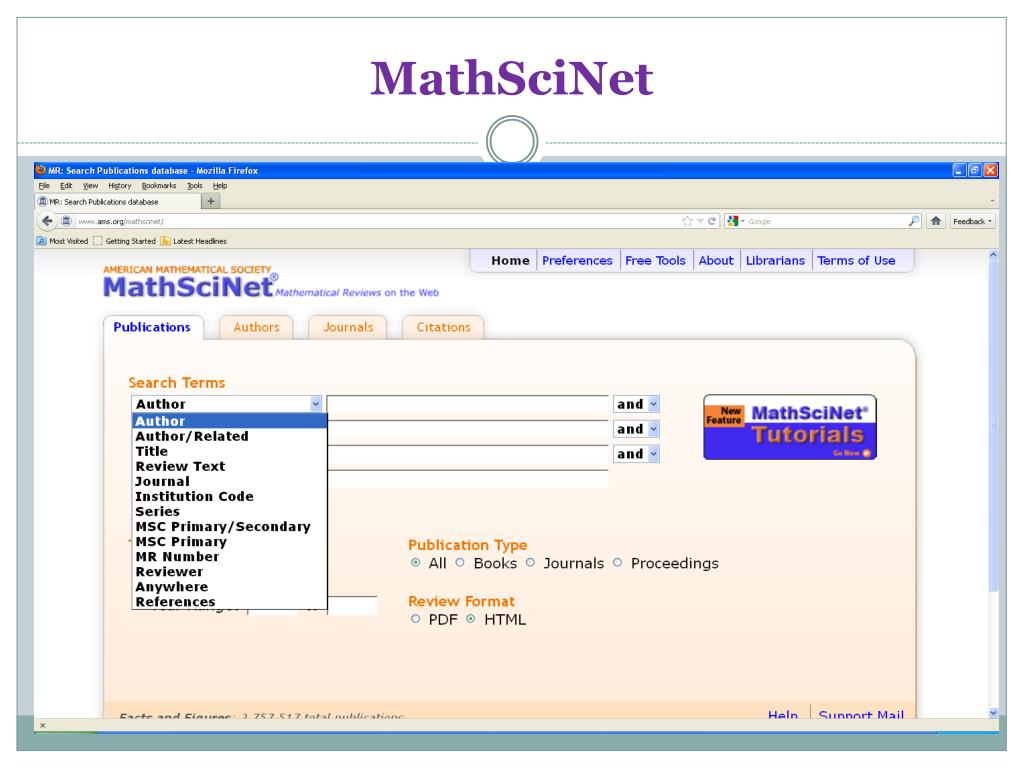Click the Librarians link
Image resolution: width=1024 pixels, height=768 pixels.
[775, 261]
